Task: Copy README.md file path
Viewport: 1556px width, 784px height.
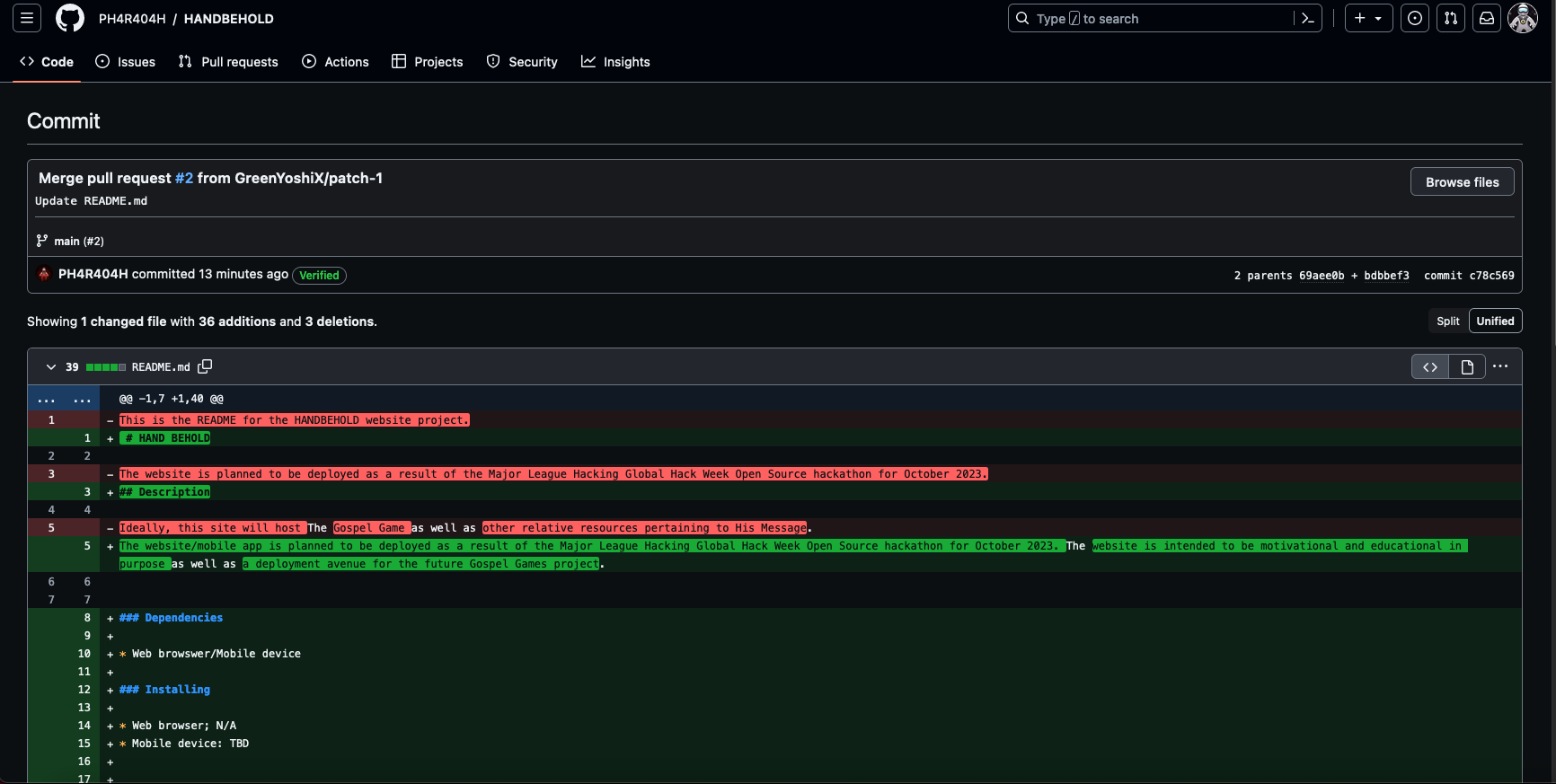Action: [x=205, y=366]
